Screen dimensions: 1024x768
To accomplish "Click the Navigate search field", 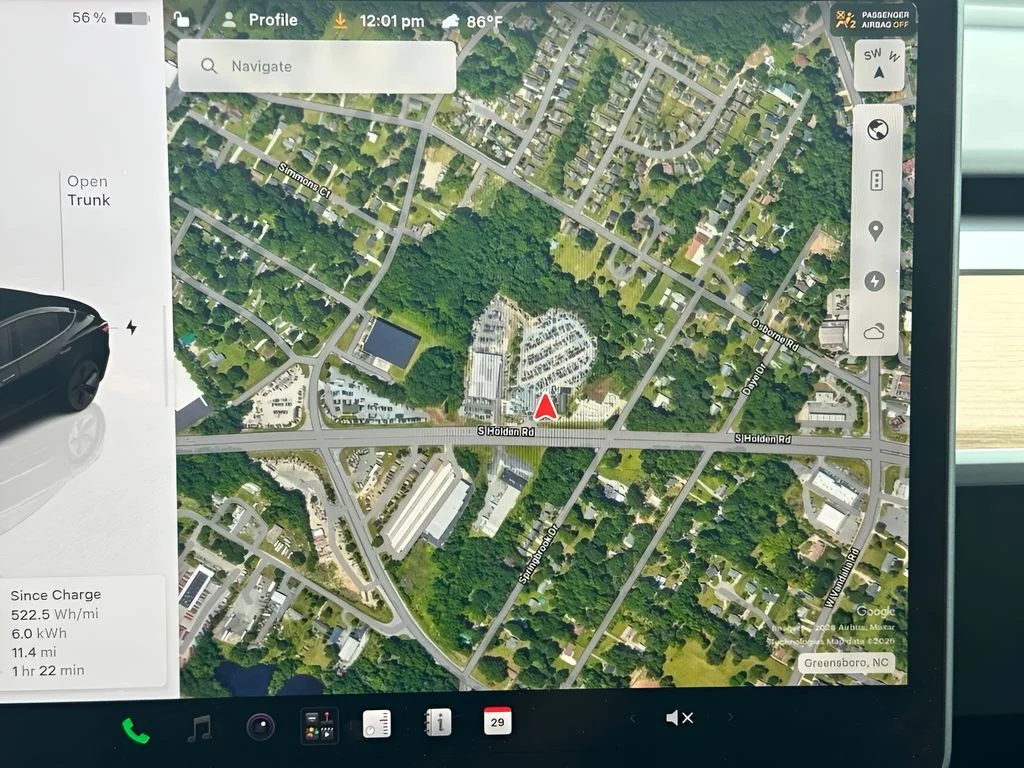I will [317, 66].
